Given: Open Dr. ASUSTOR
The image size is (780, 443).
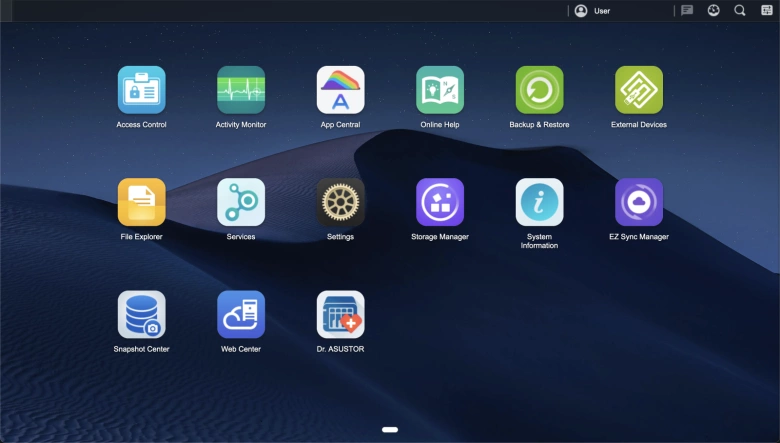Looking at the screenshot, I should [340, 315].
